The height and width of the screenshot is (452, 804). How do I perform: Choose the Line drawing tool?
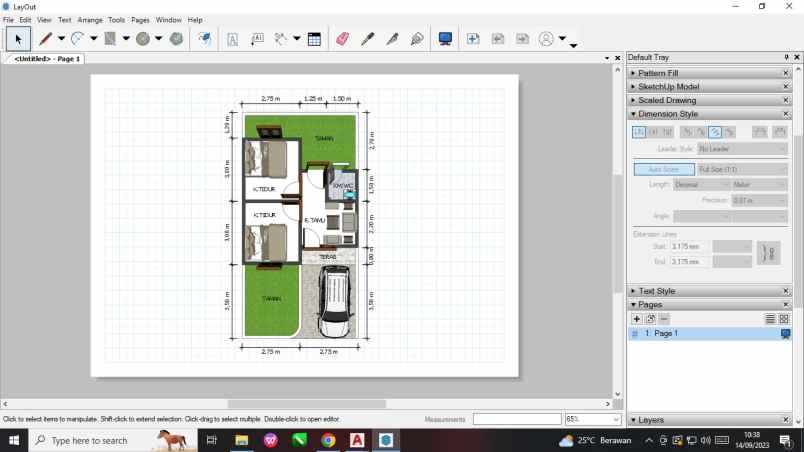45,39
